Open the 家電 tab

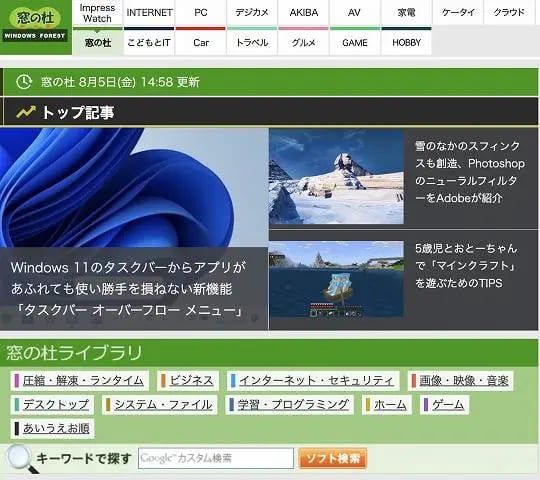[x=406, y=13]
